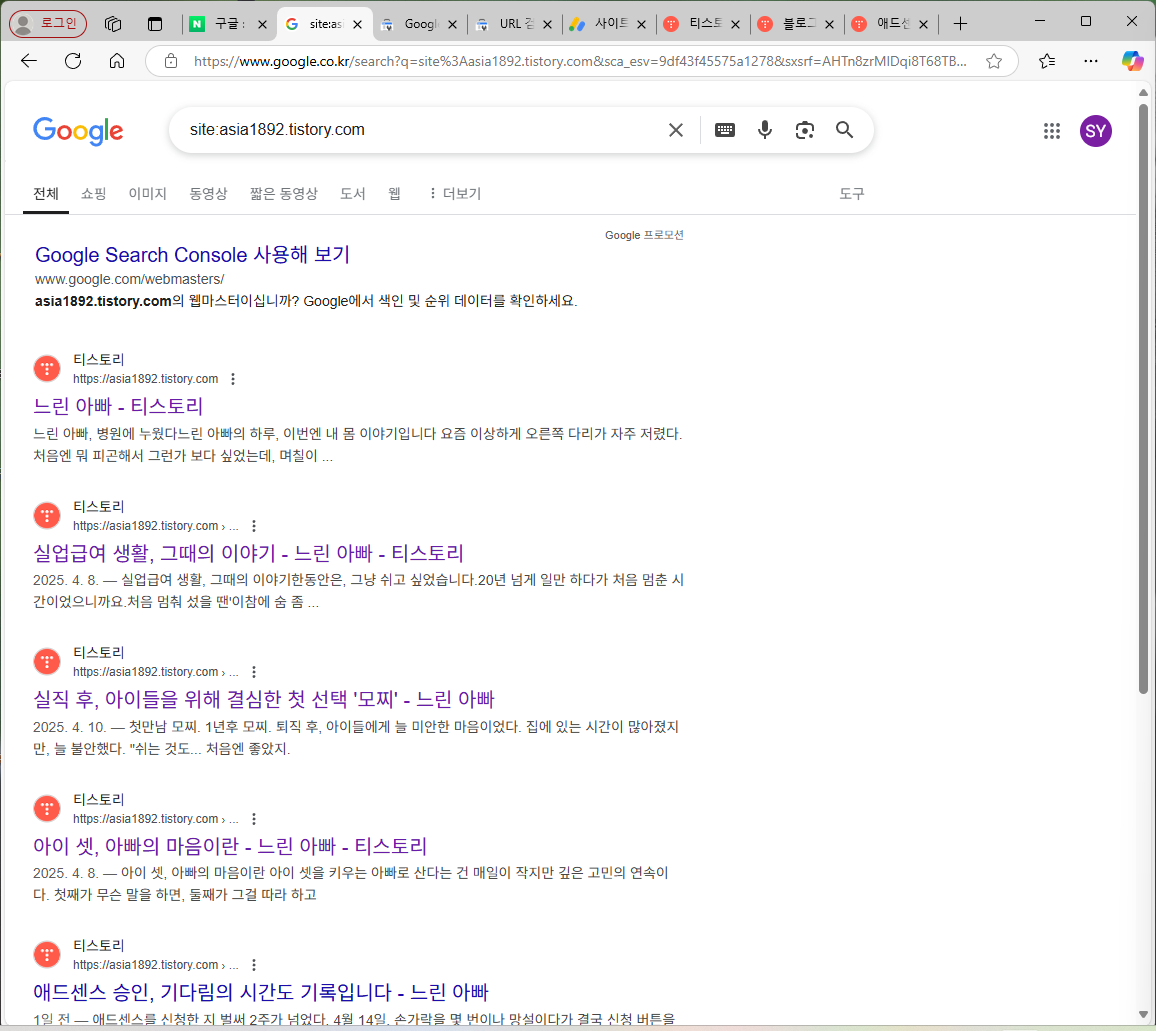Open options menu for 실업급여 생활 result
Image resolution: width=1156 pixels, height=1031 pixels.
point(254,526)
